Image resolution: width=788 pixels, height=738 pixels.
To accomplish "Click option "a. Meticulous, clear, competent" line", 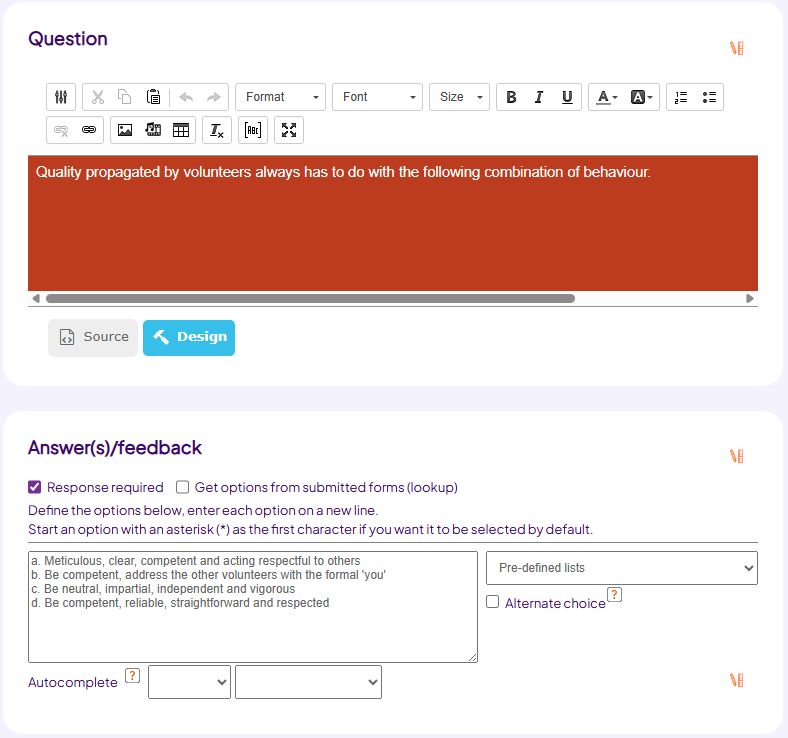I will 195,561.
